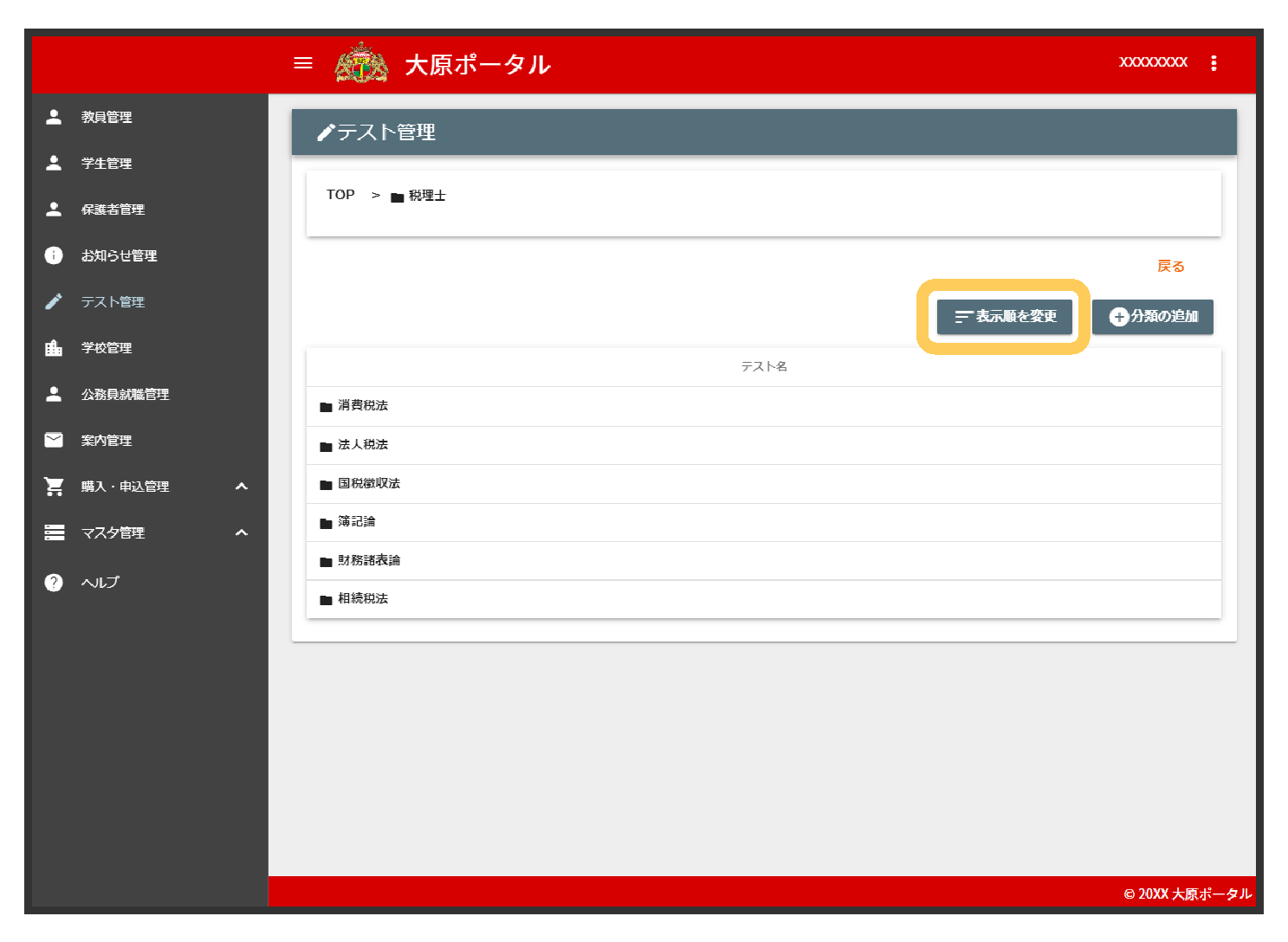Click 分類の追加 button
Screen dimensions: 1288x942
[1153, 316]
